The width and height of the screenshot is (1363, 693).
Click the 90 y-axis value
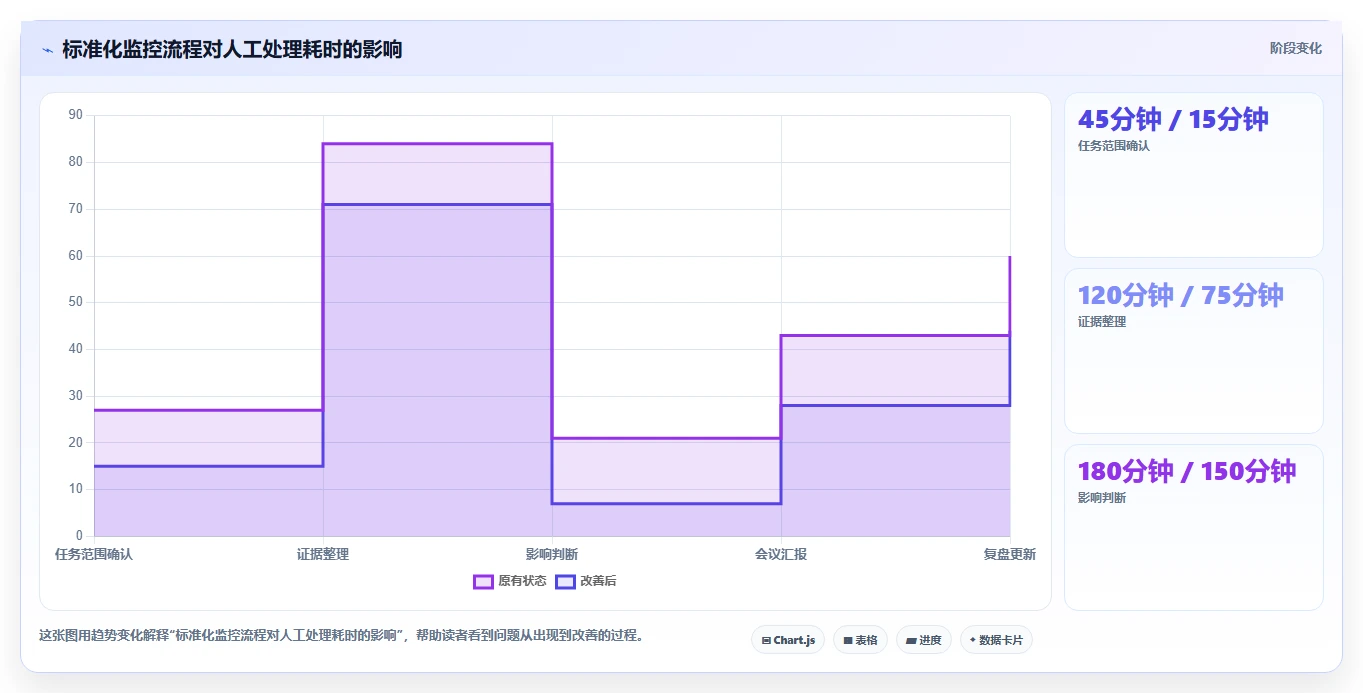pos(76,115)
